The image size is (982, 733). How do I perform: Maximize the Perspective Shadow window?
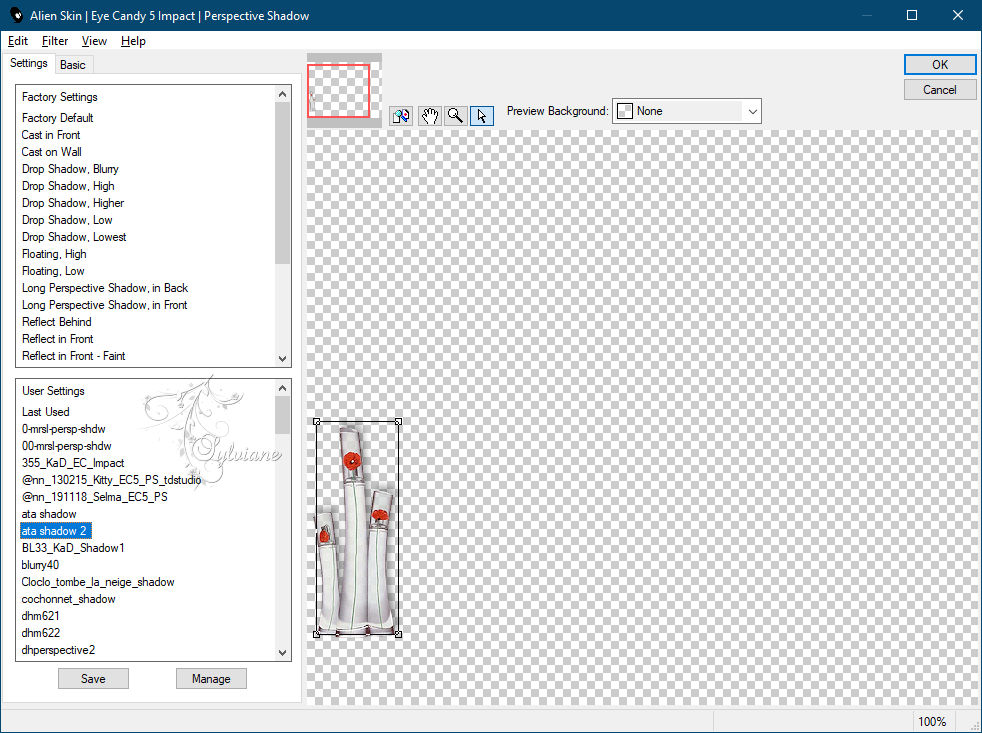[x=912, y=15]
